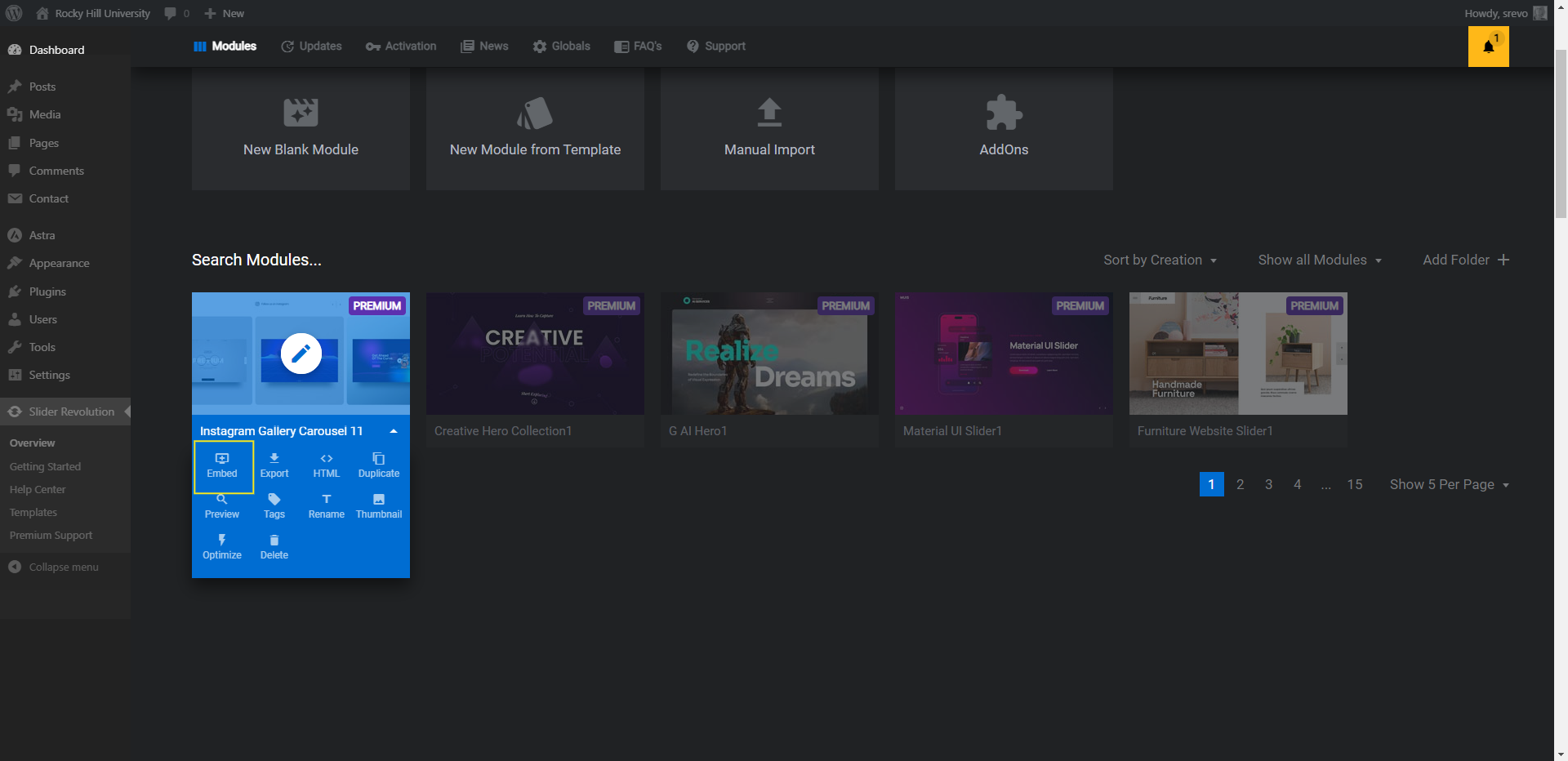Open the Globals tab
The width and height of the screenshot is (1568, 761).
coord(561,47)
